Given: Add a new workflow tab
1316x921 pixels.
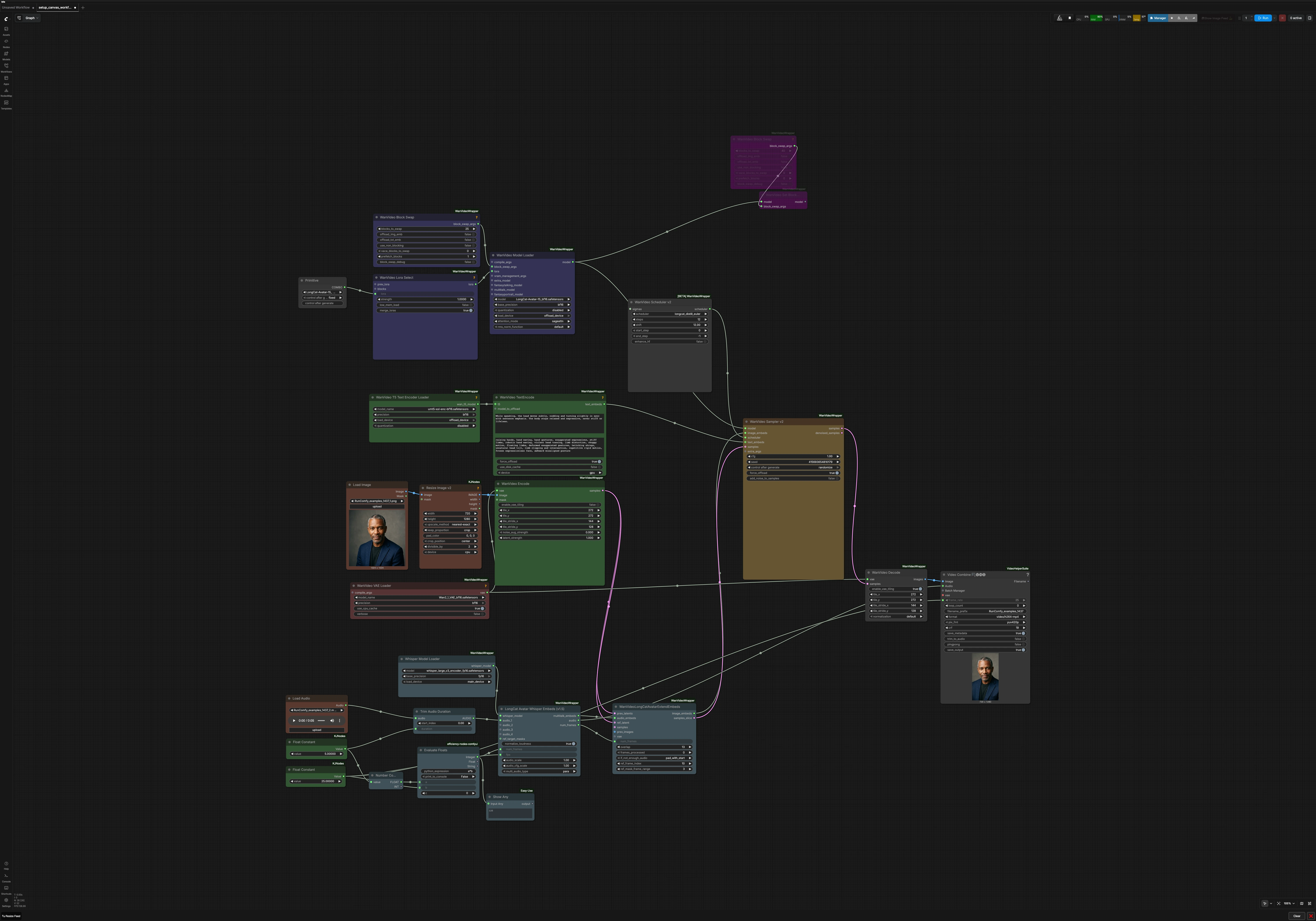Looking at the screenshot, I should pos(82,7).
